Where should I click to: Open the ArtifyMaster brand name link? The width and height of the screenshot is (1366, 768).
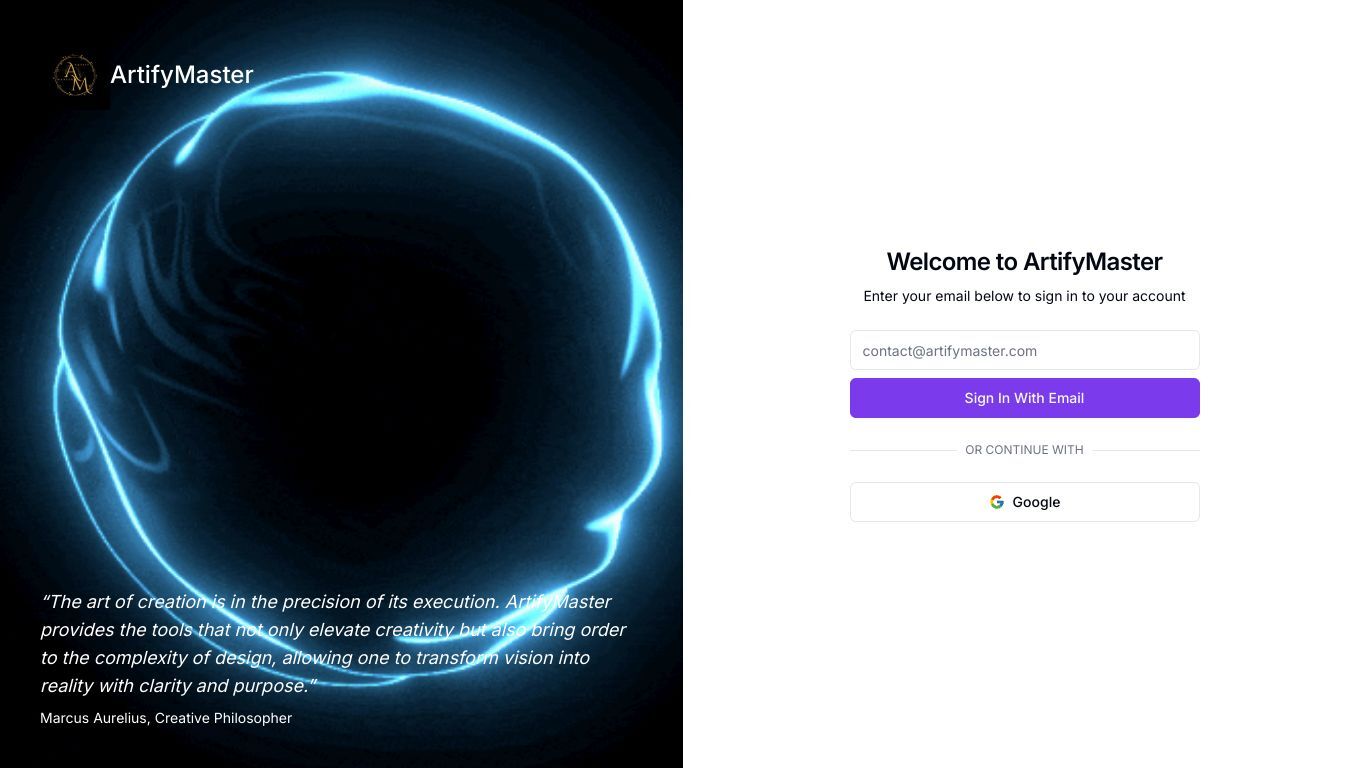(181, 75)
